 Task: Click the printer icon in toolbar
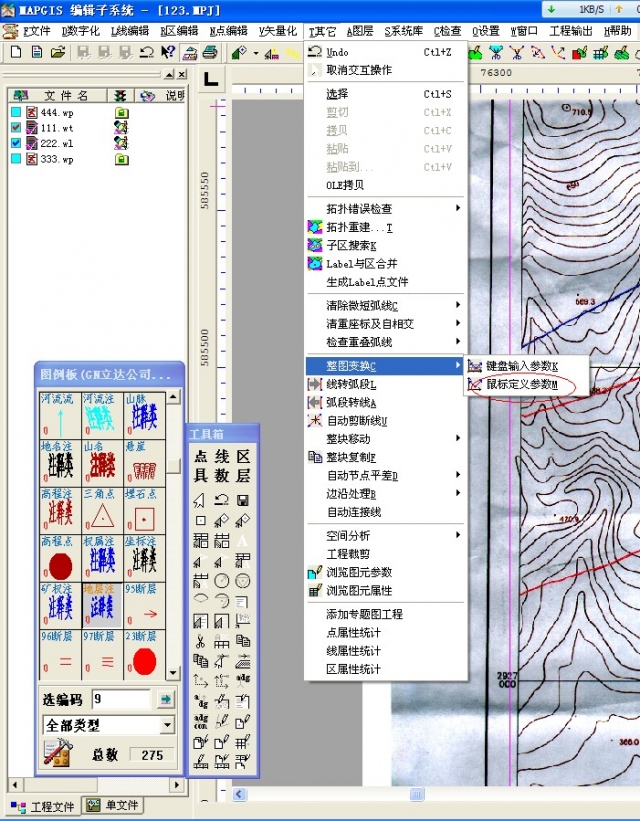[x=210, y=52]
